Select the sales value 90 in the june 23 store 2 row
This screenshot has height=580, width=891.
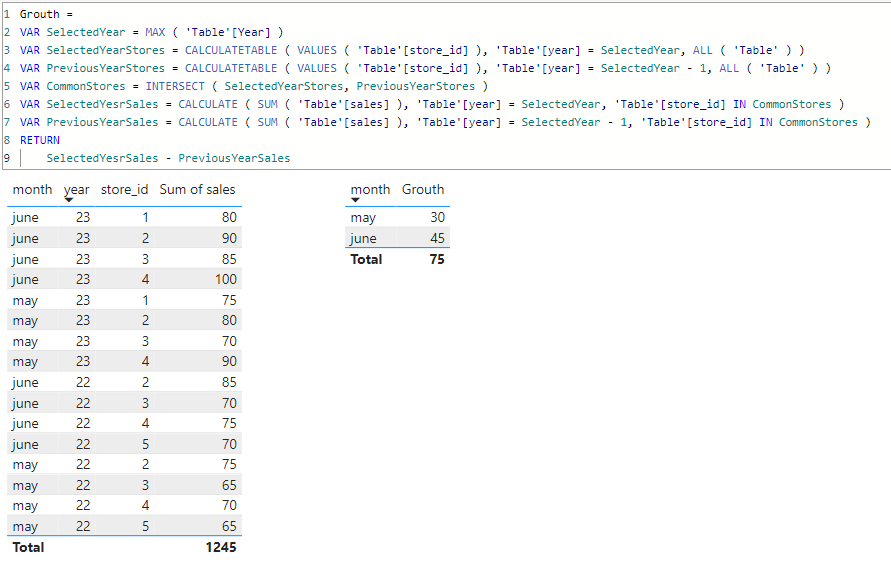(229, 239)
